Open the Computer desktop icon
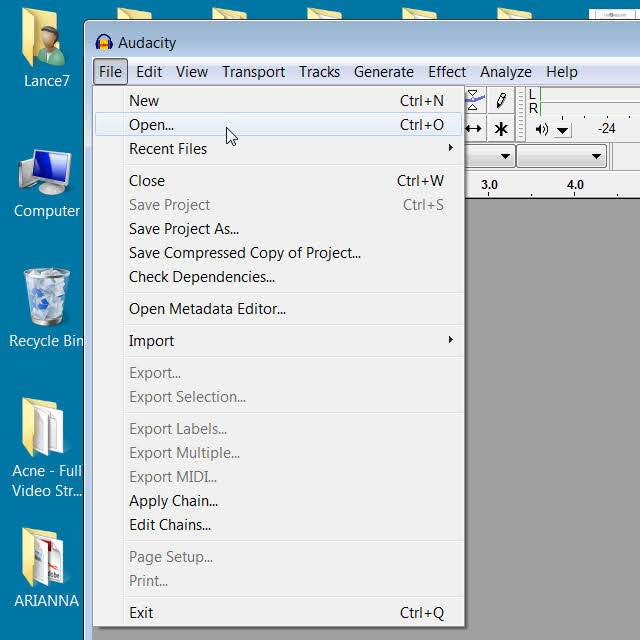640x640 pixels. click(x=46, y=184)
